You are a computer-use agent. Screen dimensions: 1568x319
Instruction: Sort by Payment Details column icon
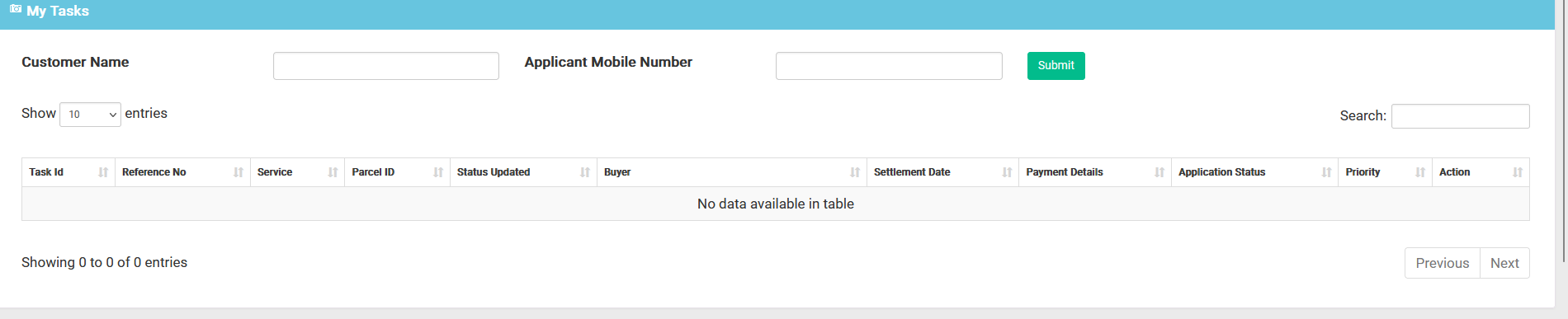pos(1159,172)
